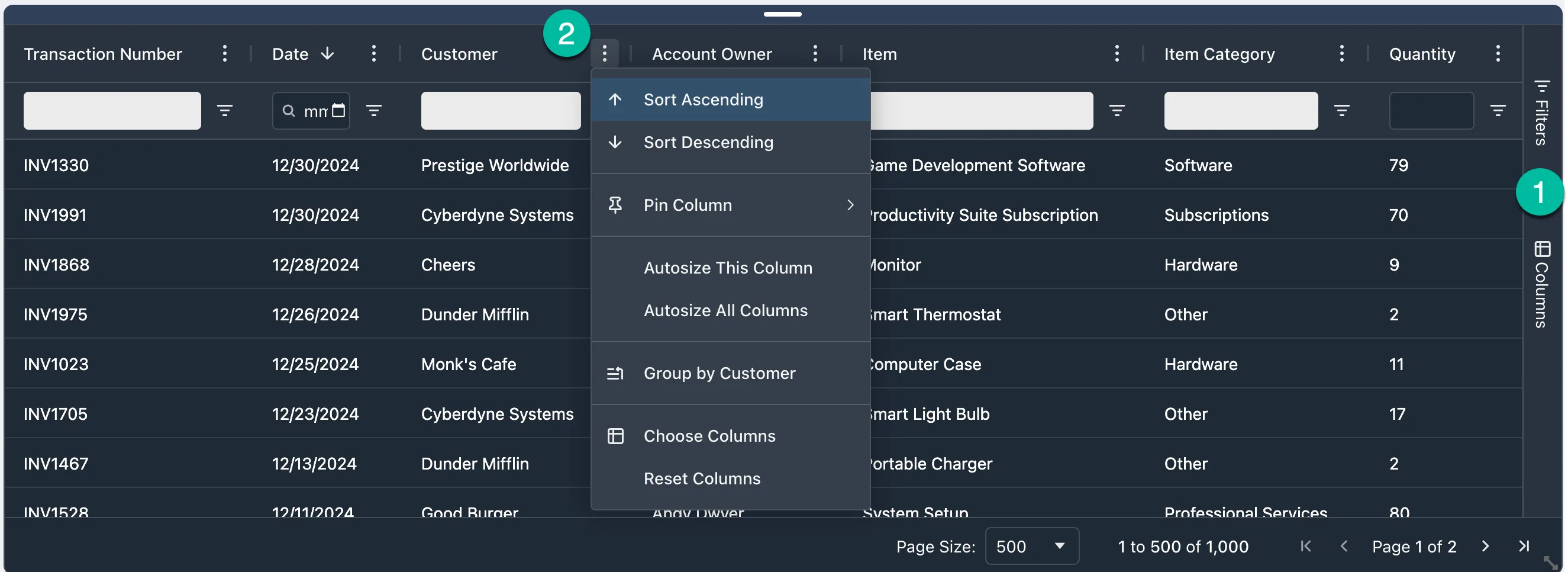Select quantity cell 79
The width and height of the screenshot is (1568, 572).
click(1398, 165)
